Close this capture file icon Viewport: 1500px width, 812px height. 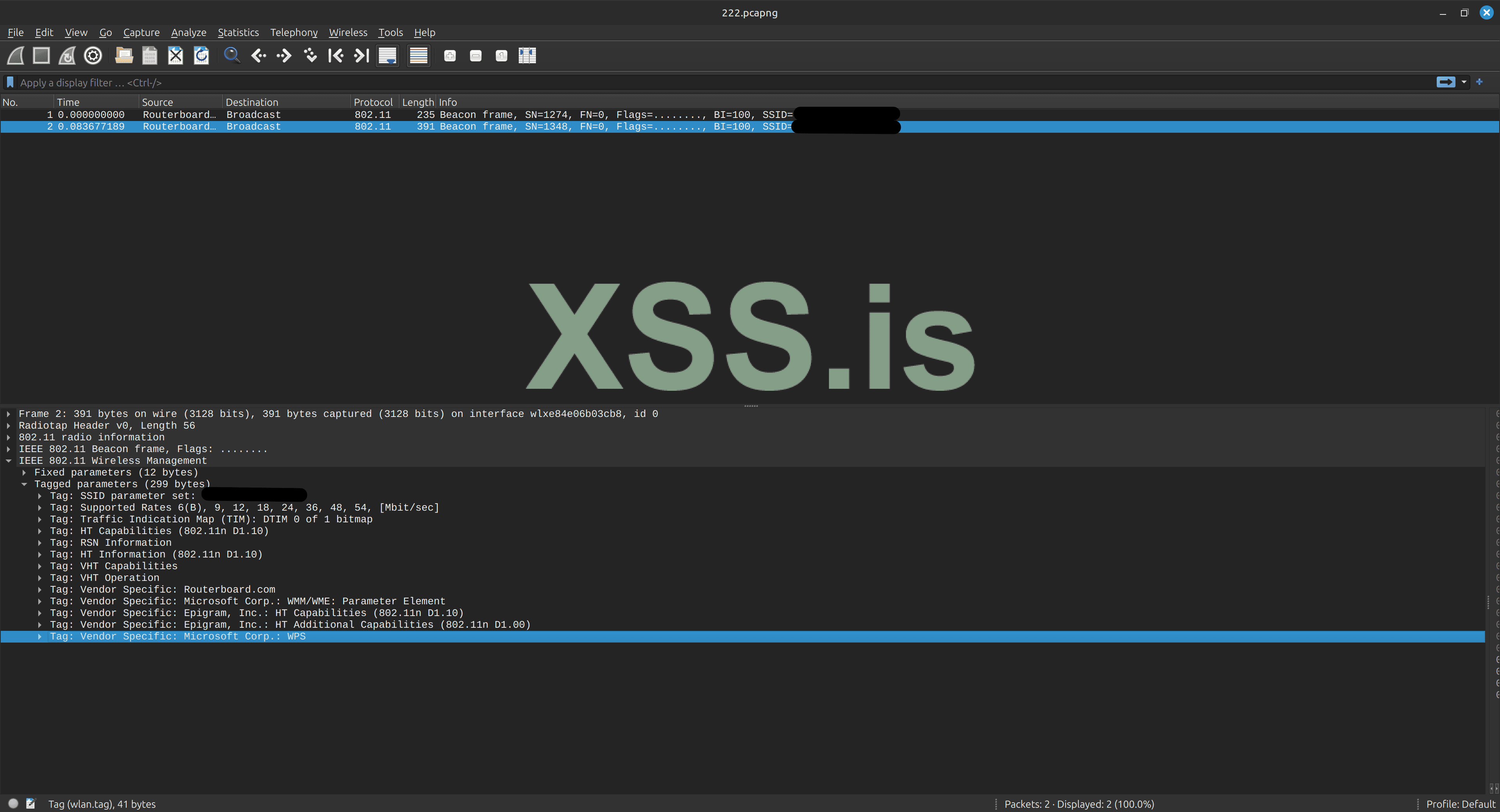[x=175, y=56]
